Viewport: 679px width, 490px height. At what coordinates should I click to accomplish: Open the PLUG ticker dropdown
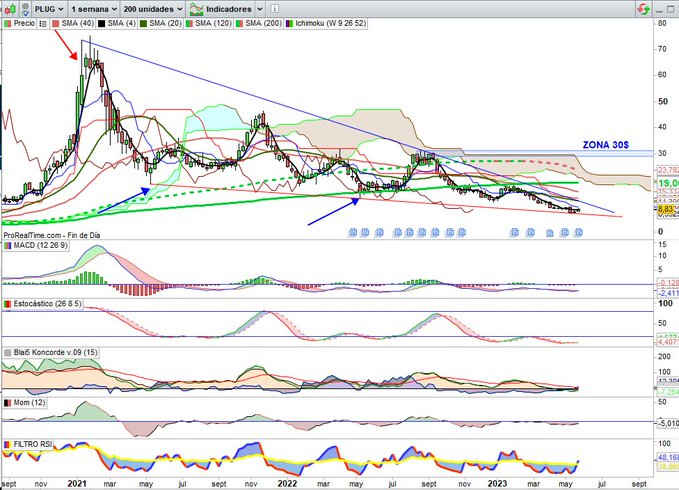[x=48, y=9]
